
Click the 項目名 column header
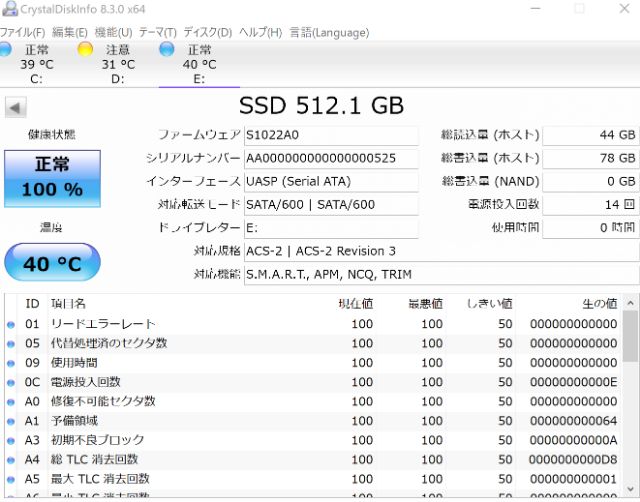tap(68, 304)
